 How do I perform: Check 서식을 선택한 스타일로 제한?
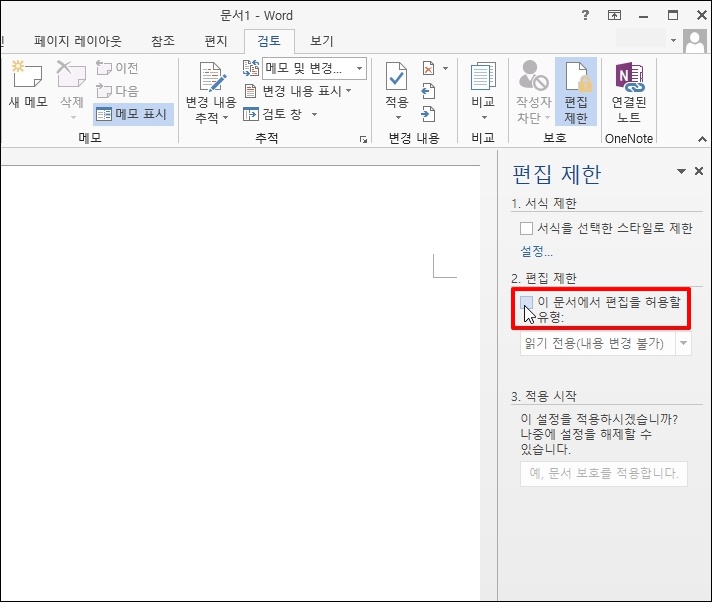tap(526, 228)
